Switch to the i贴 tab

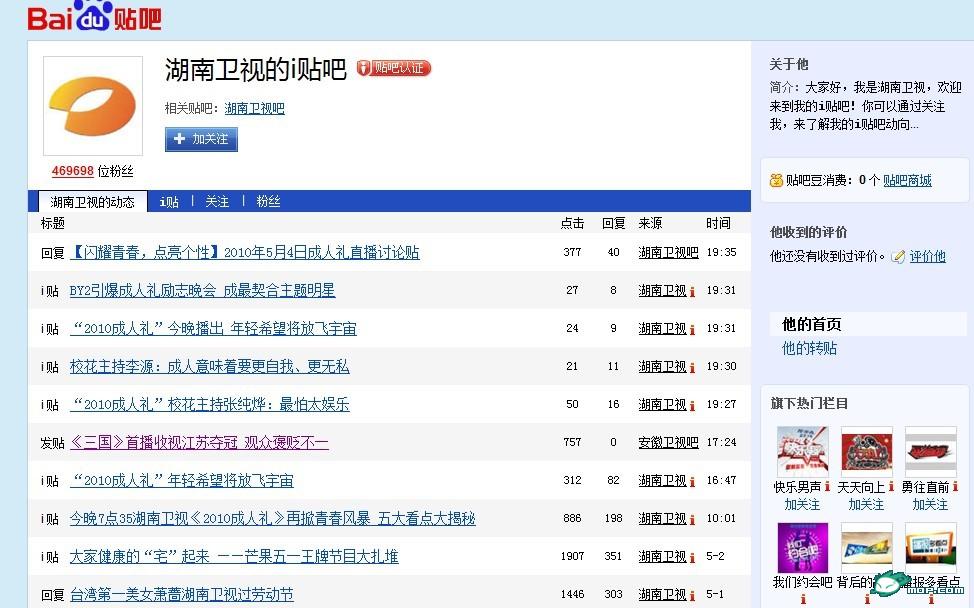click(169, 201)
